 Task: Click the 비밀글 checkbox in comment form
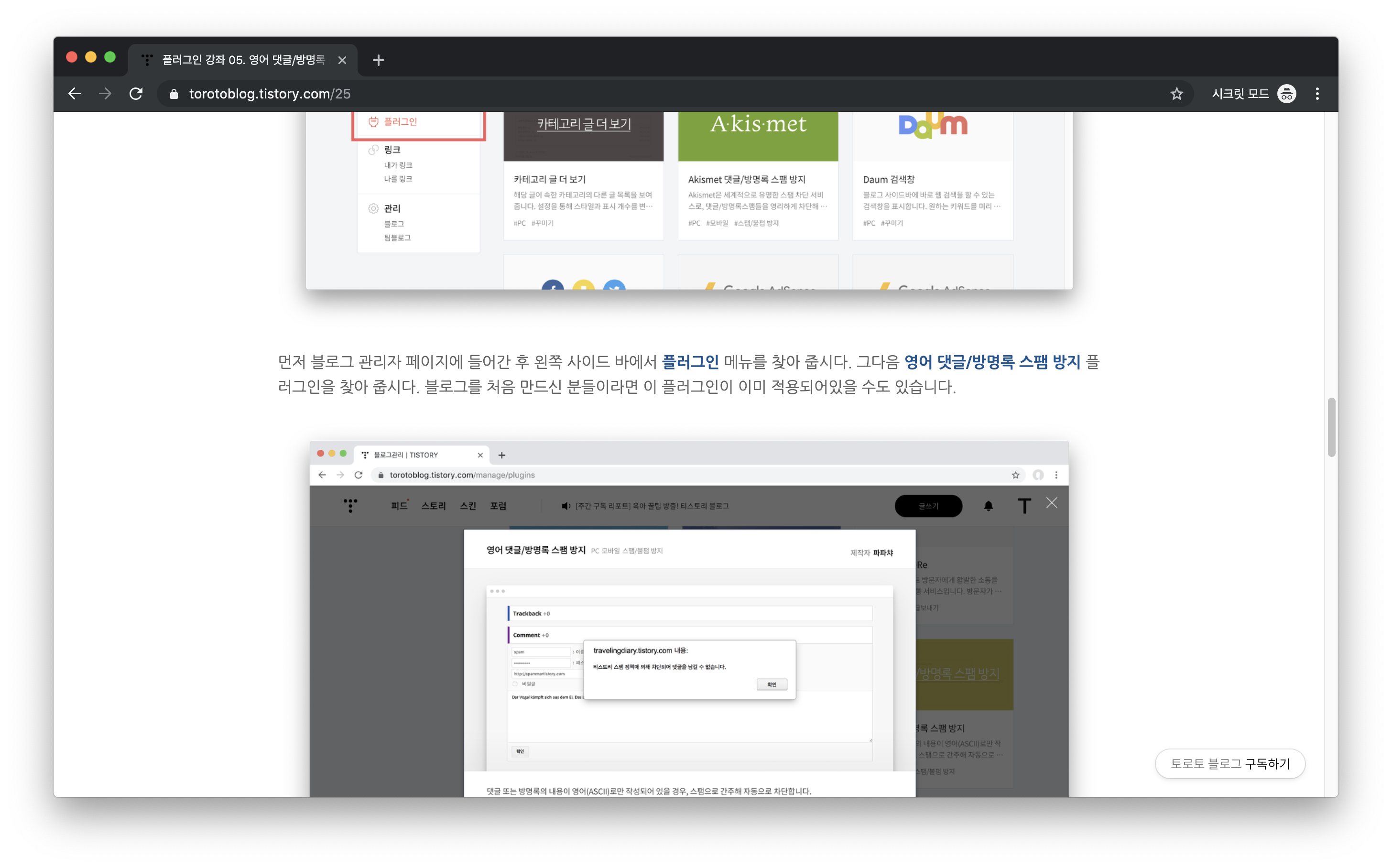pos(515,684)
